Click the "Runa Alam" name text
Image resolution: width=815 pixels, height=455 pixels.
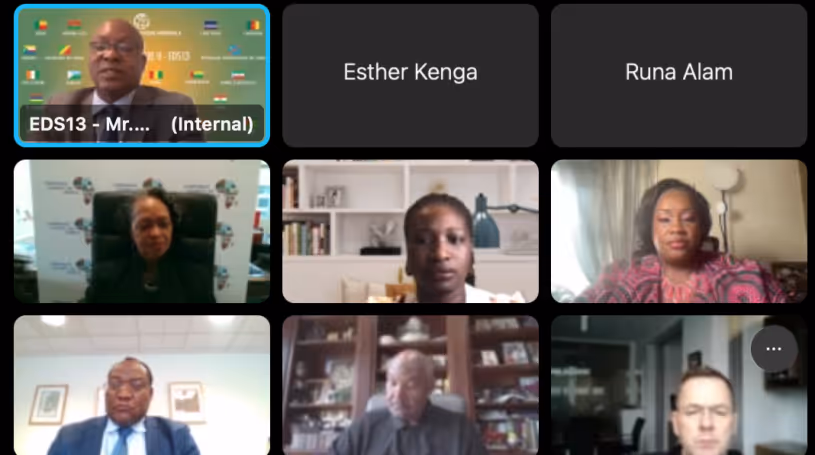pos(679,72)
